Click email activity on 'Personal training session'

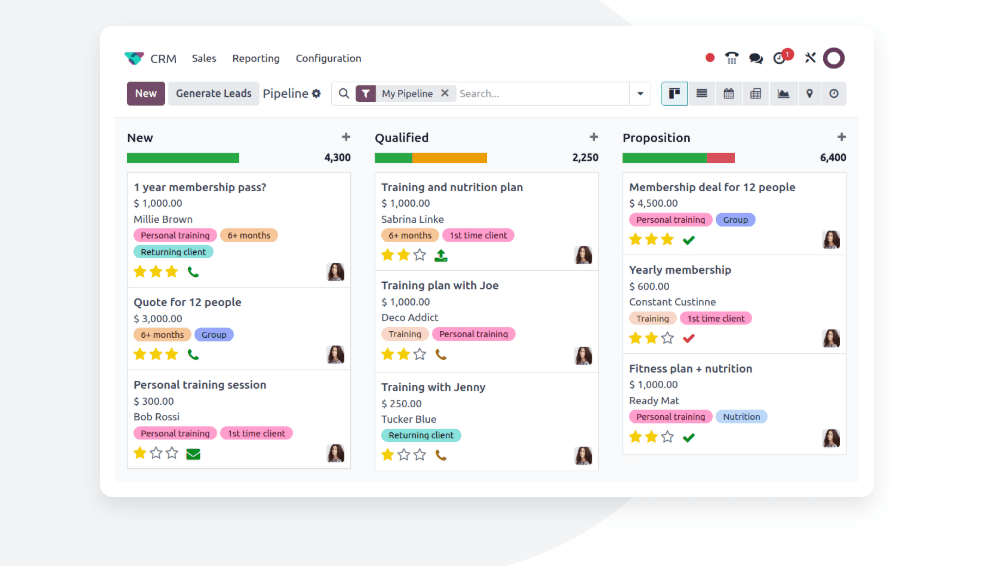pos(193,454)
